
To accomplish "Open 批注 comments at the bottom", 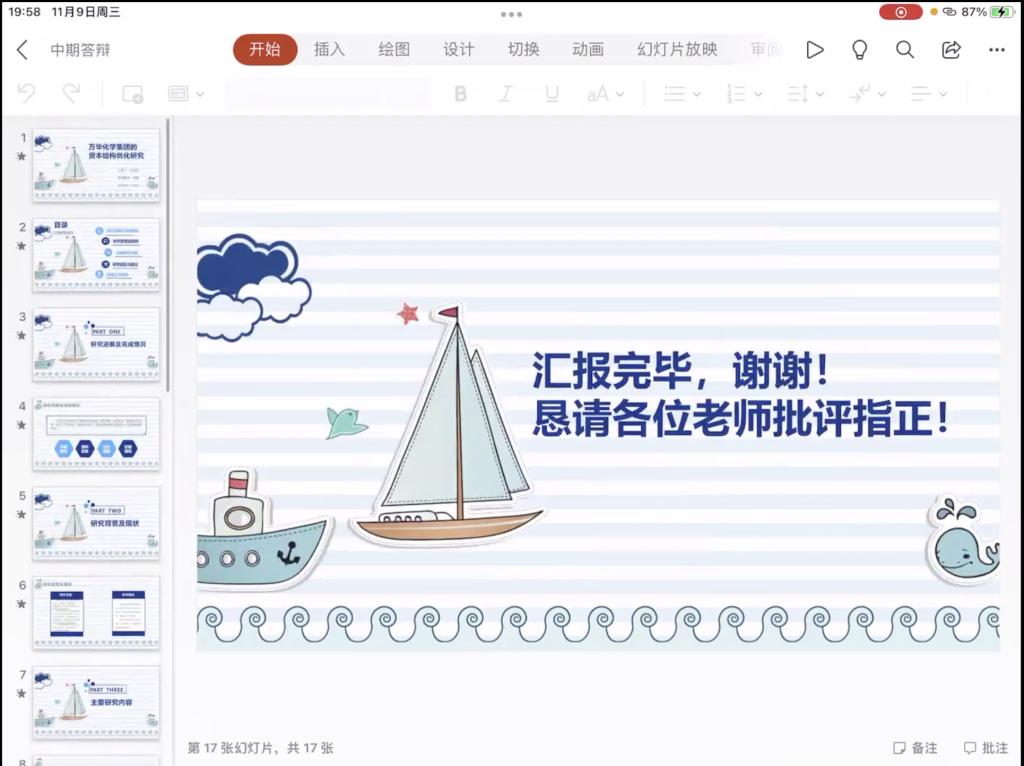I will [986, 748].
